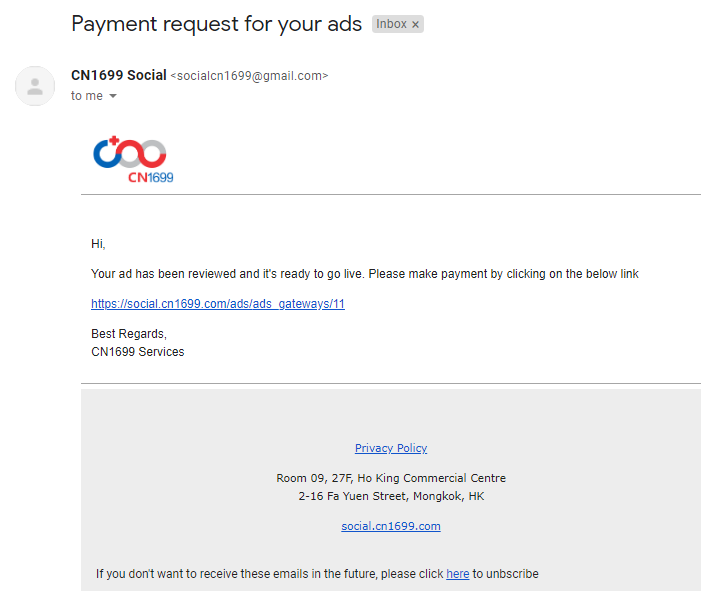Open the ads_gateways/11 payment link
Screen dimensions: 722x605
click(218, 304)
